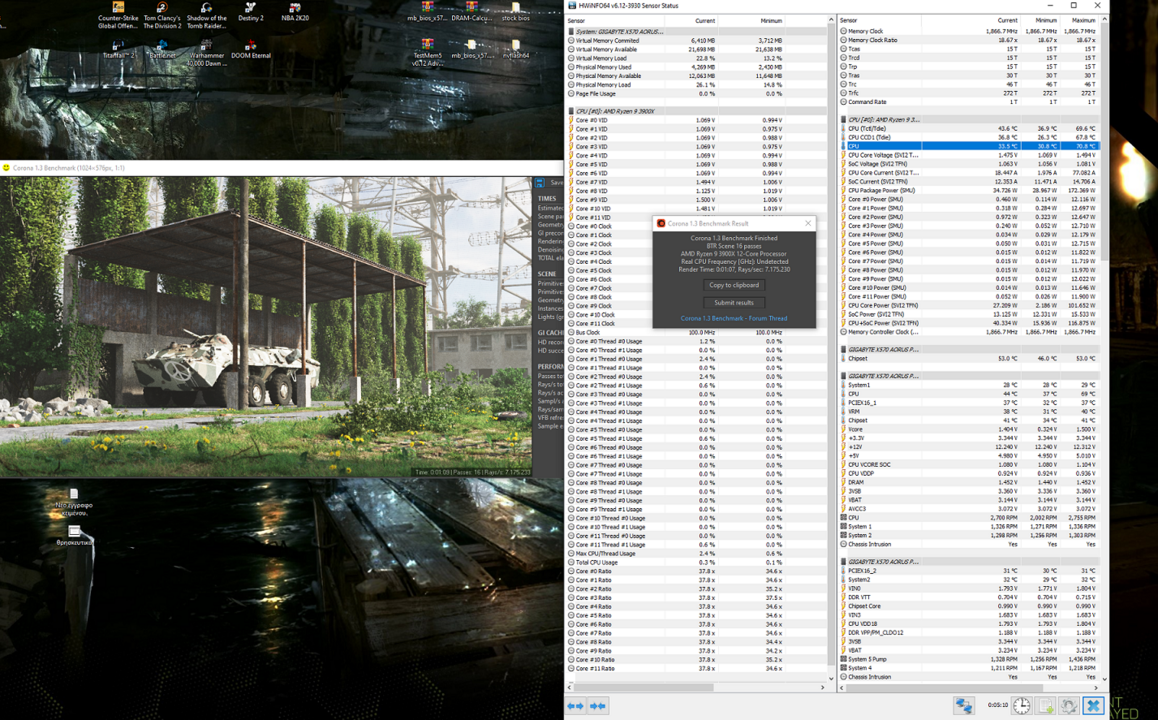This screenshot has height=720, width=1158.
Task: Select Tom Clancy's The Division 2 shortcut
Action: pos(162,16)
